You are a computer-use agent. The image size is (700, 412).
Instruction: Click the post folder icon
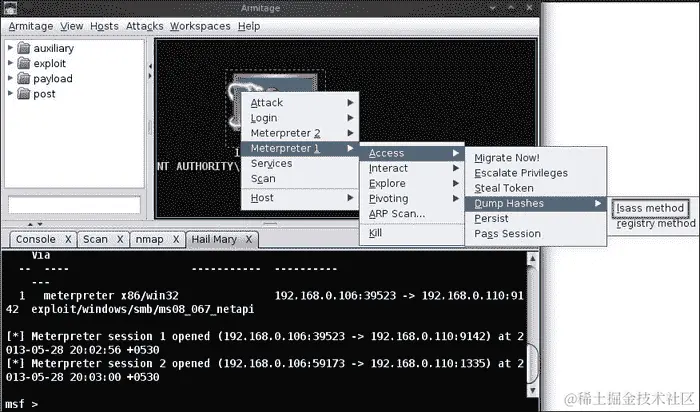point(24,93)
